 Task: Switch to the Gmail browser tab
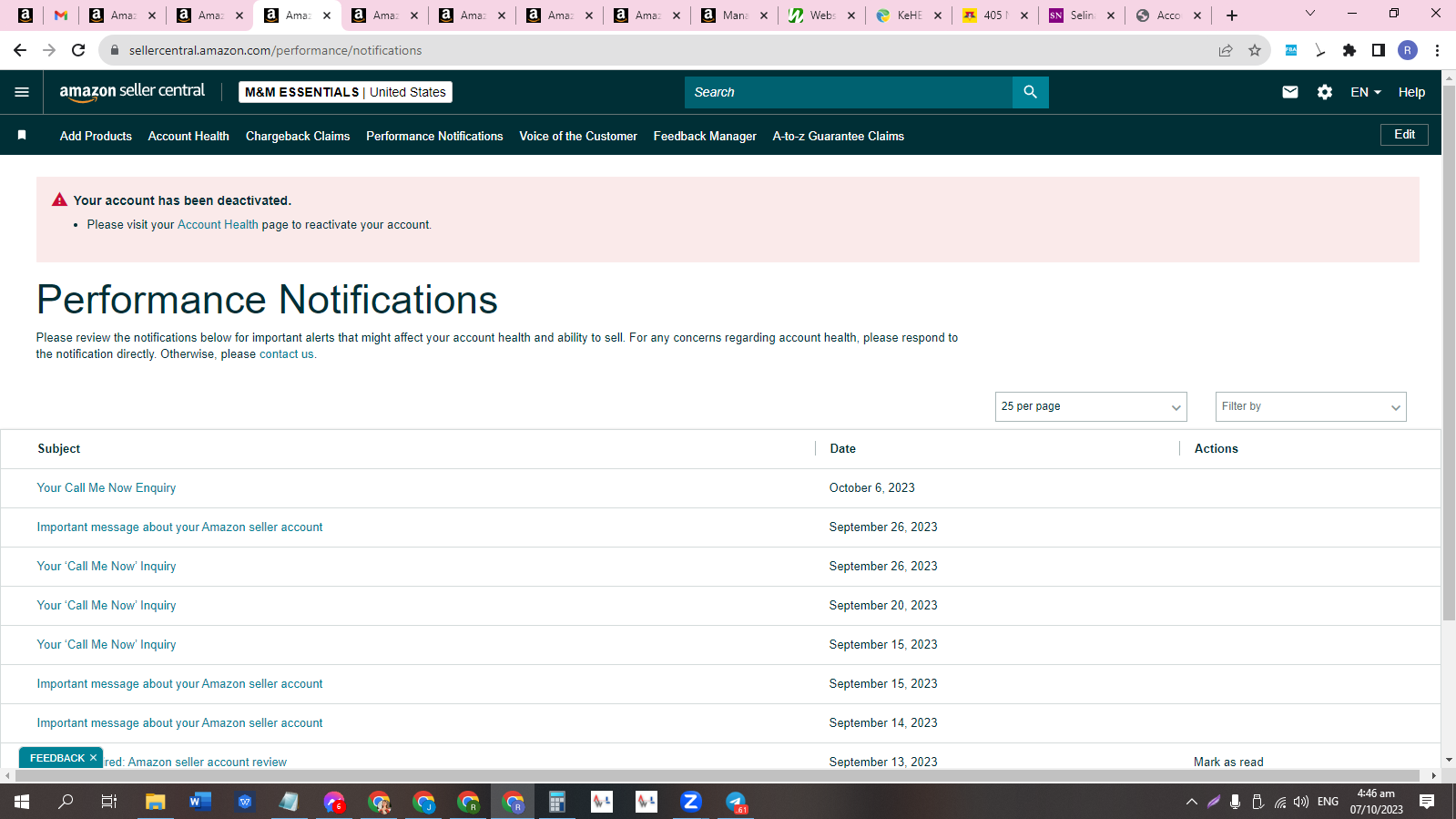(61, 15)
